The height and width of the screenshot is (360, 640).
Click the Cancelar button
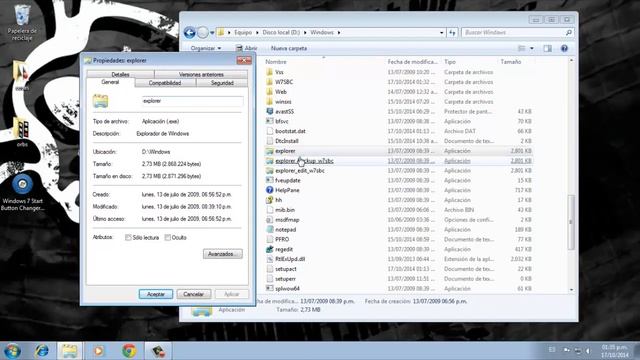tap(193, 294)
